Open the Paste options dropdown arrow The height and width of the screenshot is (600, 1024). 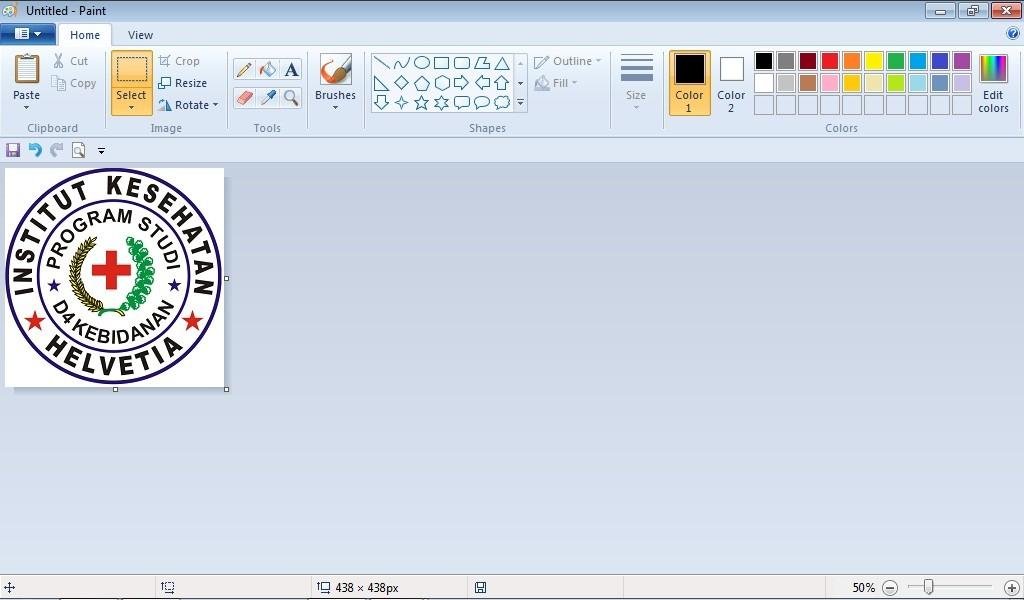pyautogui.click(x=26, y=108)
